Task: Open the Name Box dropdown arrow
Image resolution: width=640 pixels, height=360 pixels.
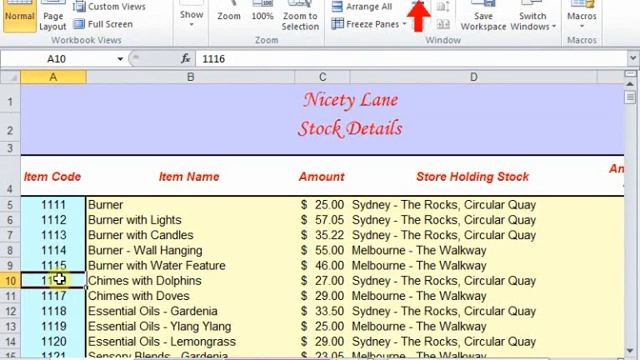Action: pyautogui.click(x=120, y=59)
